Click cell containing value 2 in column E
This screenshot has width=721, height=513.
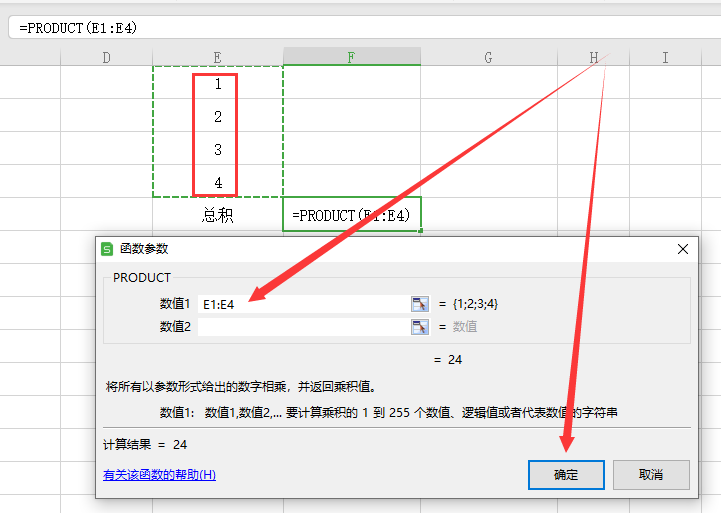click(217, 116)
